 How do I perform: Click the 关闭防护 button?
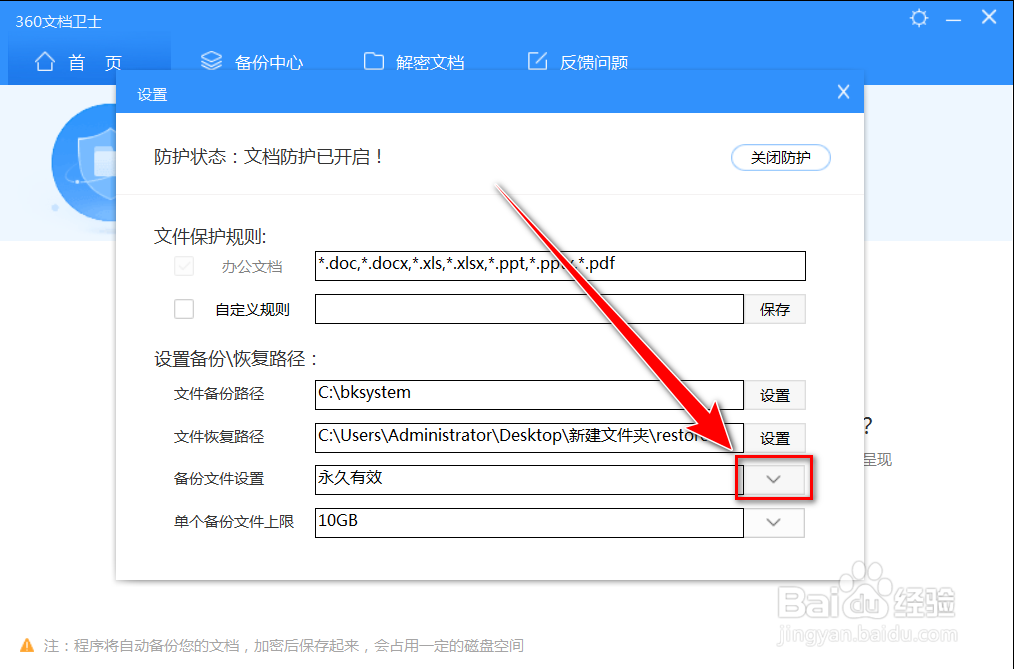pyautogui.click(x=781, y=158)
